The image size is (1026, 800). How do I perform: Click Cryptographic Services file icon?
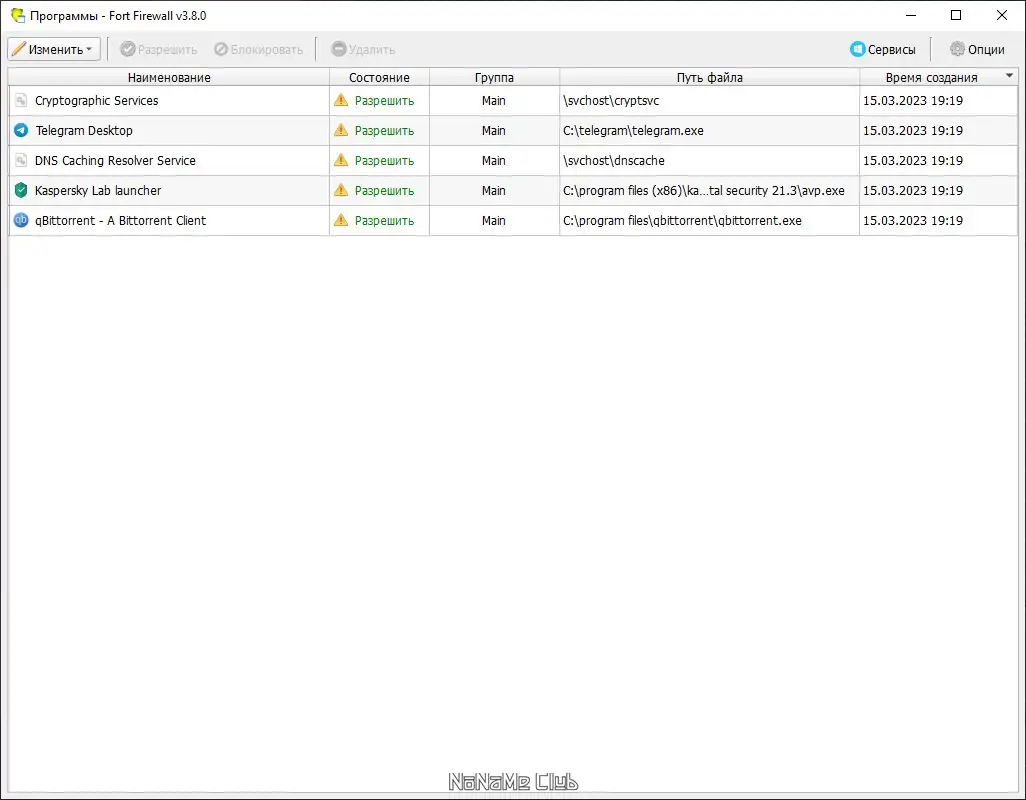[x=21, y=100]
